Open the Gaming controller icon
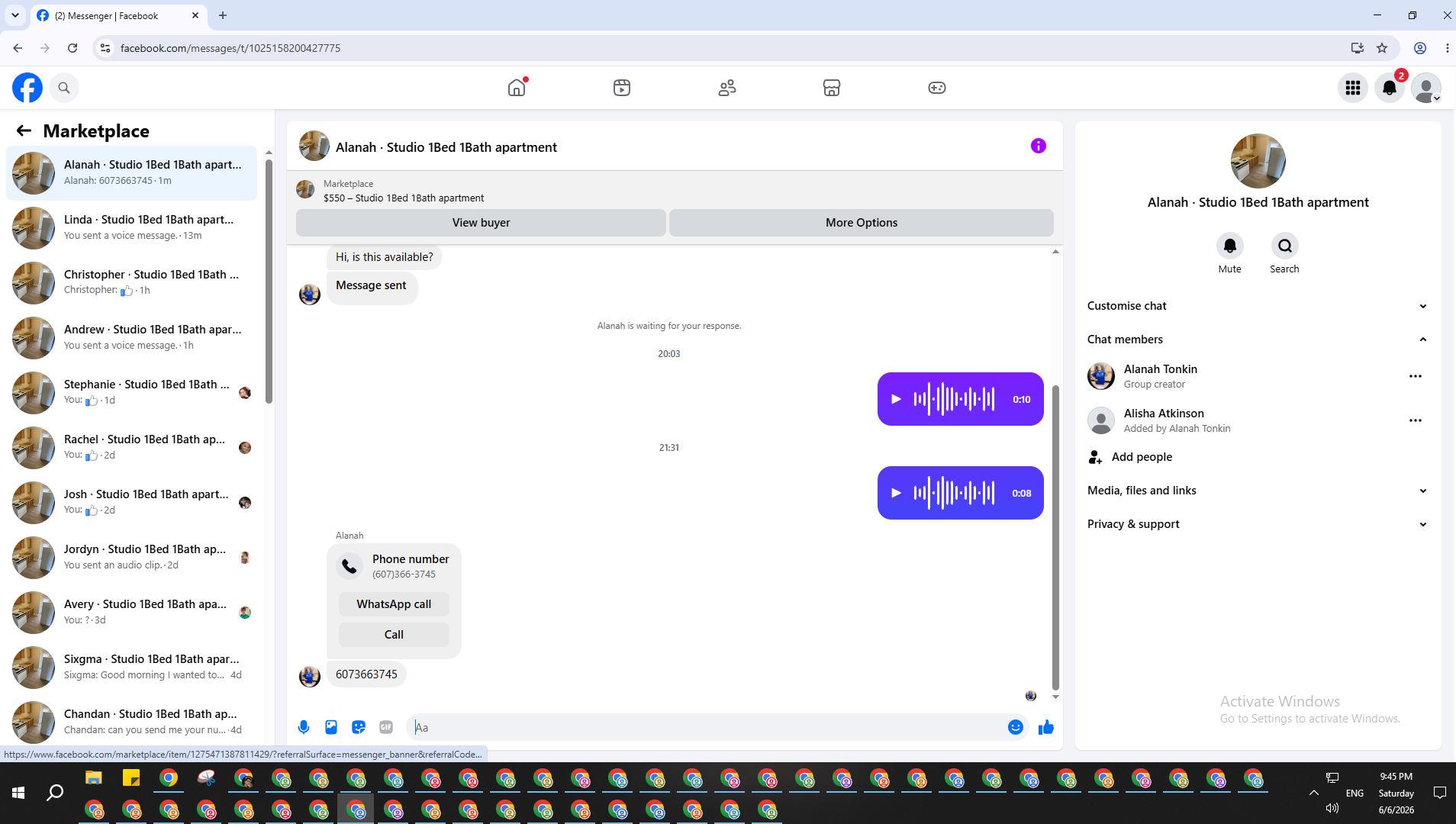 (937, 88)
